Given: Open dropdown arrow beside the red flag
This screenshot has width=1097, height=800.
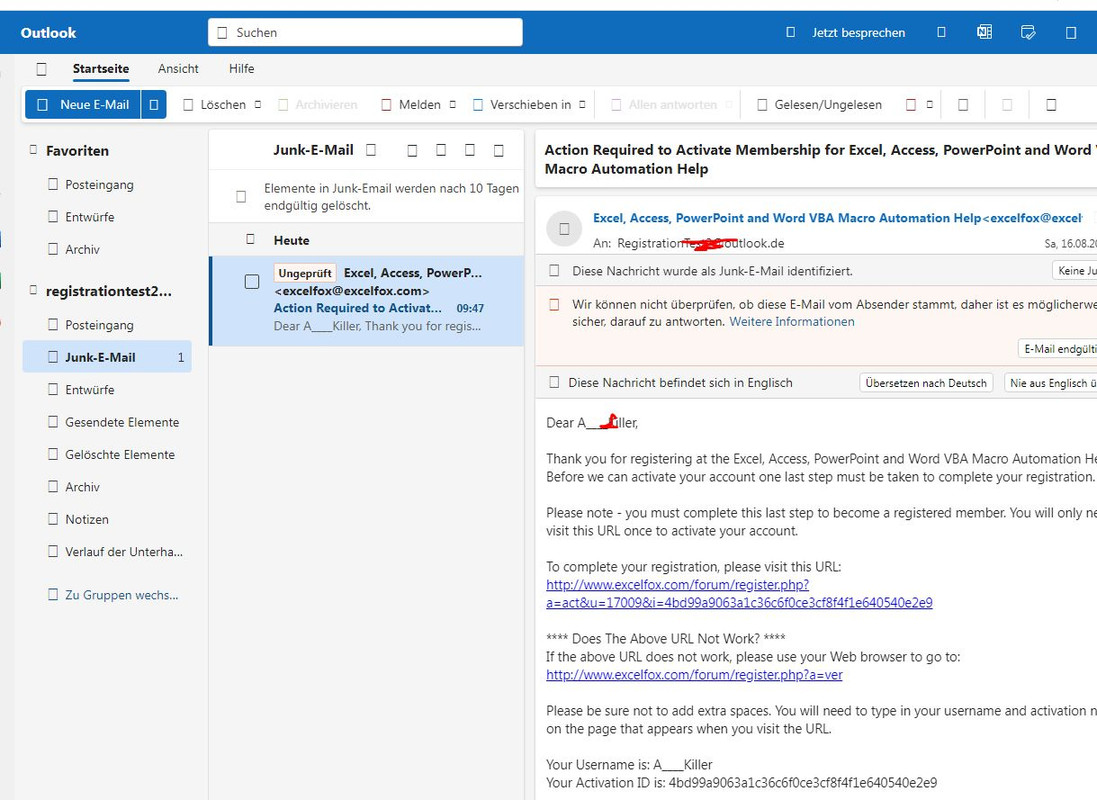Looking at the screenshot, I should [929, 105].
